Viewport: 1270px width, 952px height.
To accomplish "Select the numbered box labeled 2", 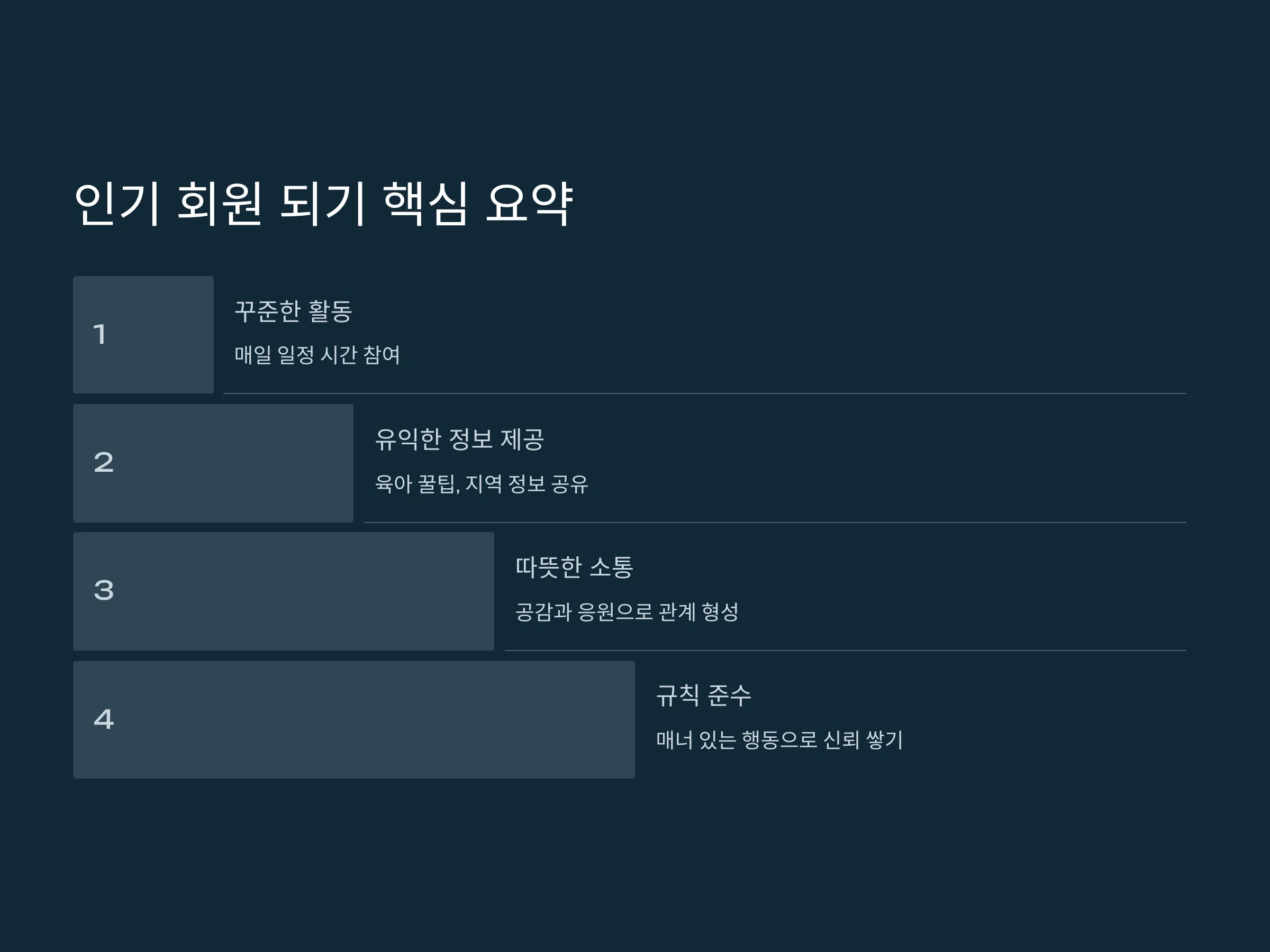I will pos(213,463).
